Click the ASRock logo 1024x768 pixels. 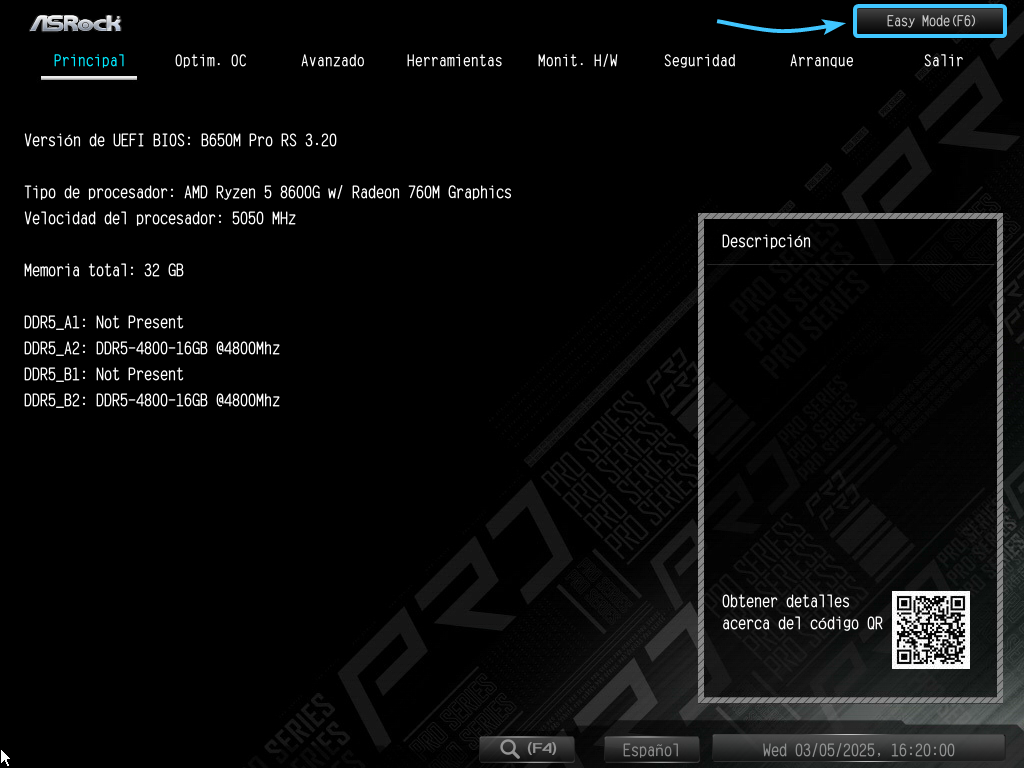76,24
